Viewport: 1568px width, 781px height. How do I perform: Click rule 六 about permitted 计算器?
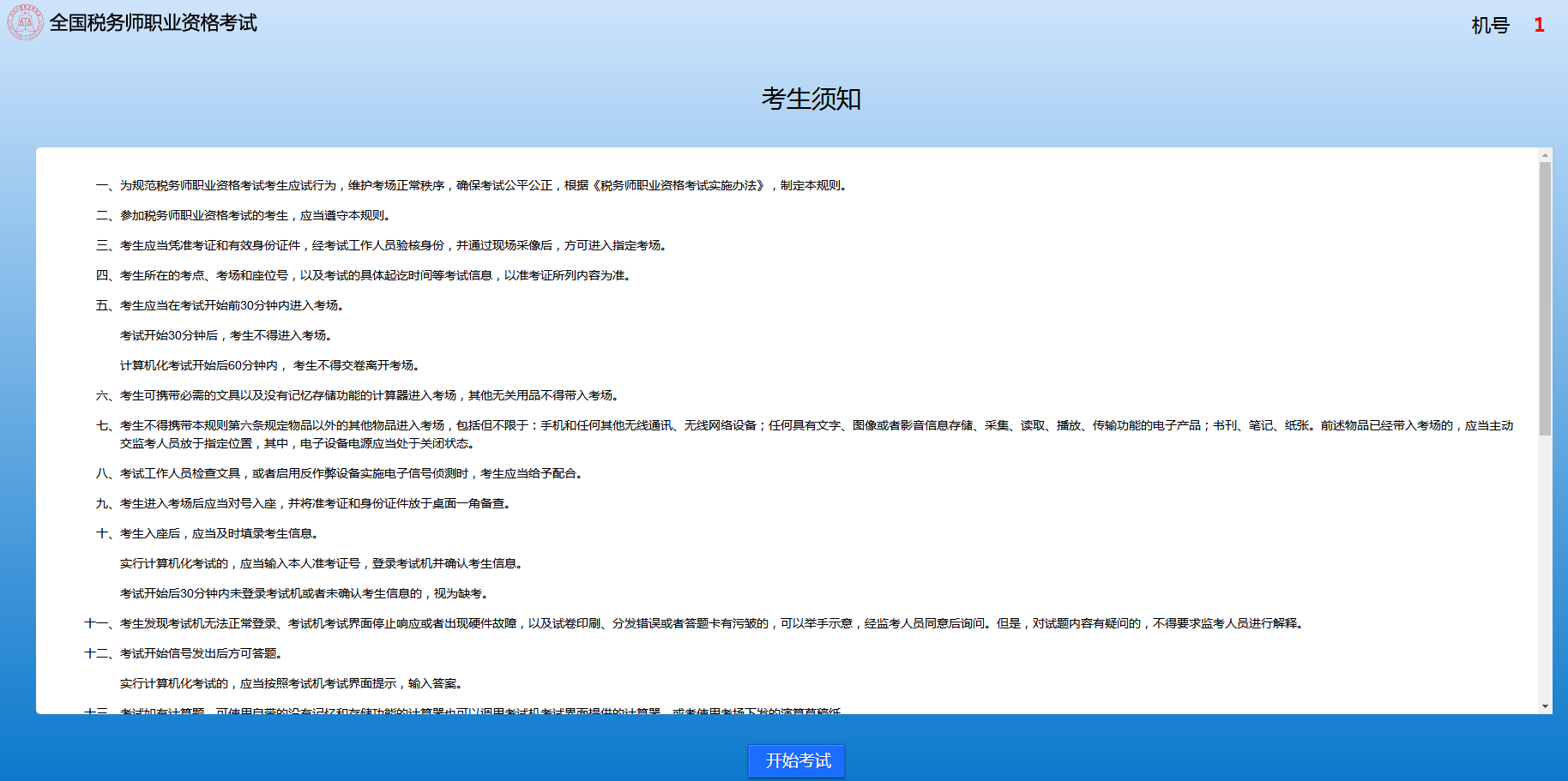click(358, 396)
